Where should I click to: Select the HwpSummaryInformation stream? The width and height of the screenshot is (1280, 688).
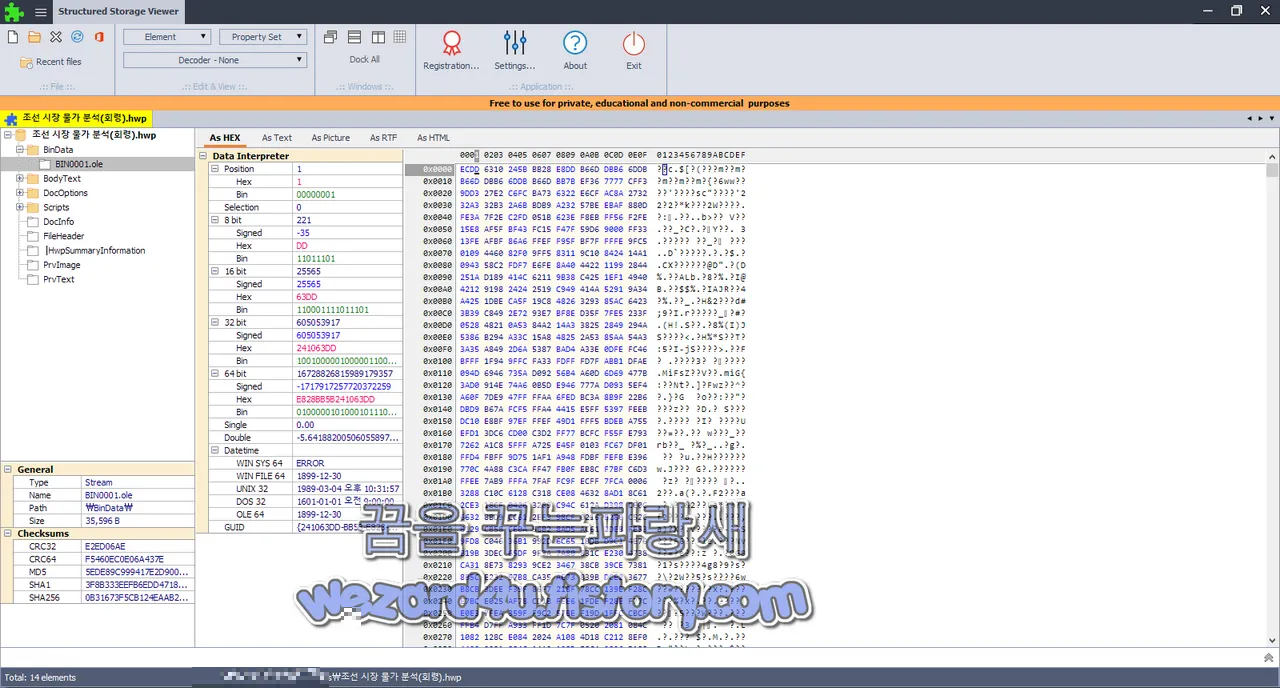coord(95,251)
